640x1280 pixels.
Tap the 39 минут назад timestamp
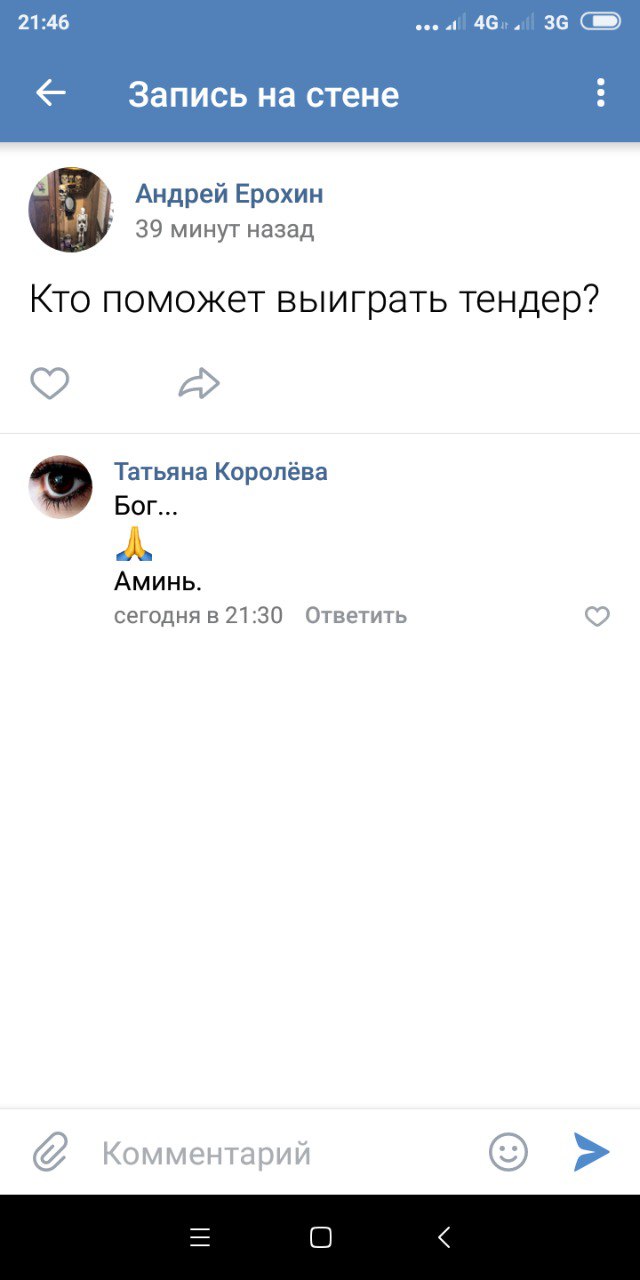pyautogui.click(x=224, y=229)
